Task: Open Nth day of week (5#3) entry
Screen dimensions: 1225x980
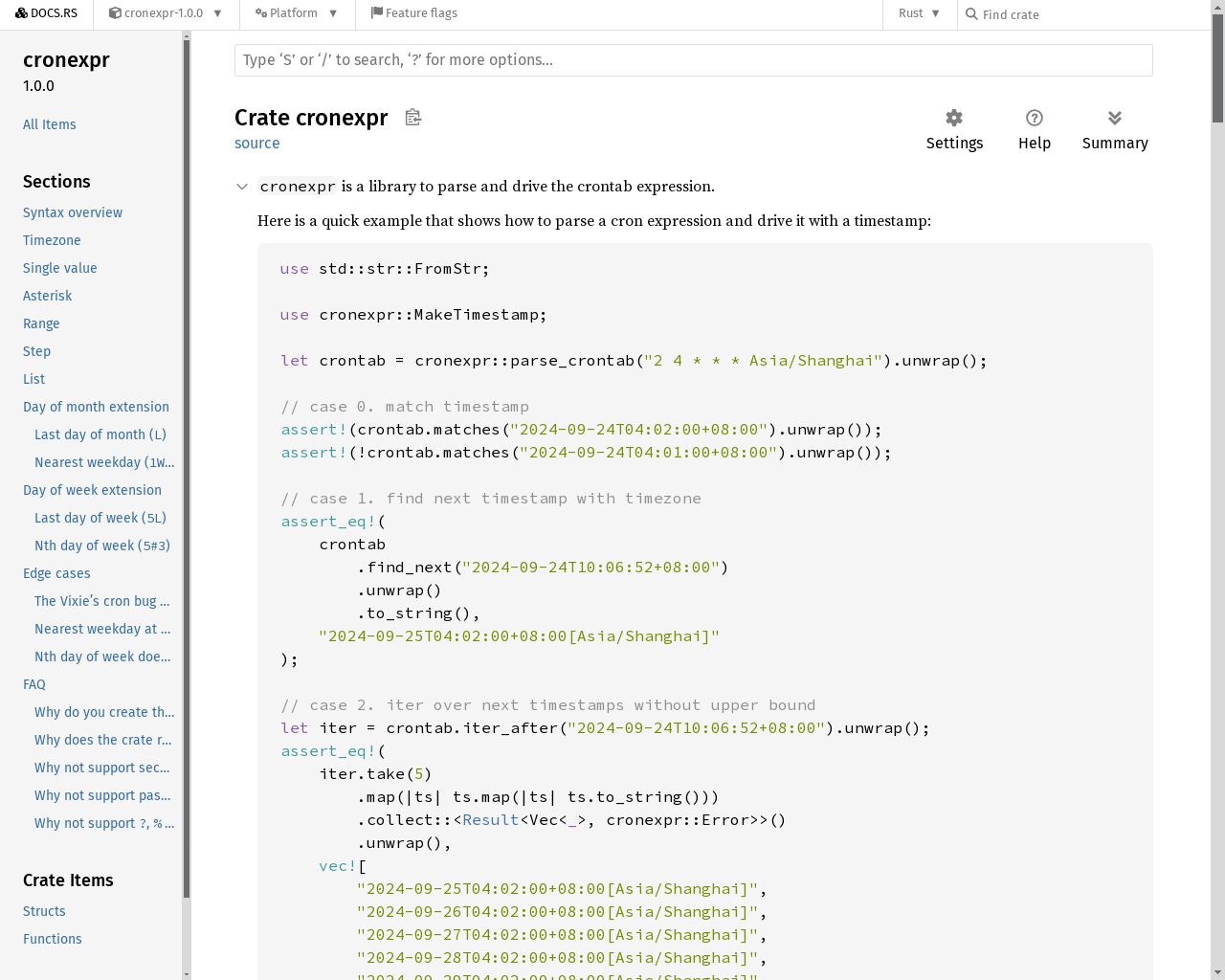Action: 102,546
